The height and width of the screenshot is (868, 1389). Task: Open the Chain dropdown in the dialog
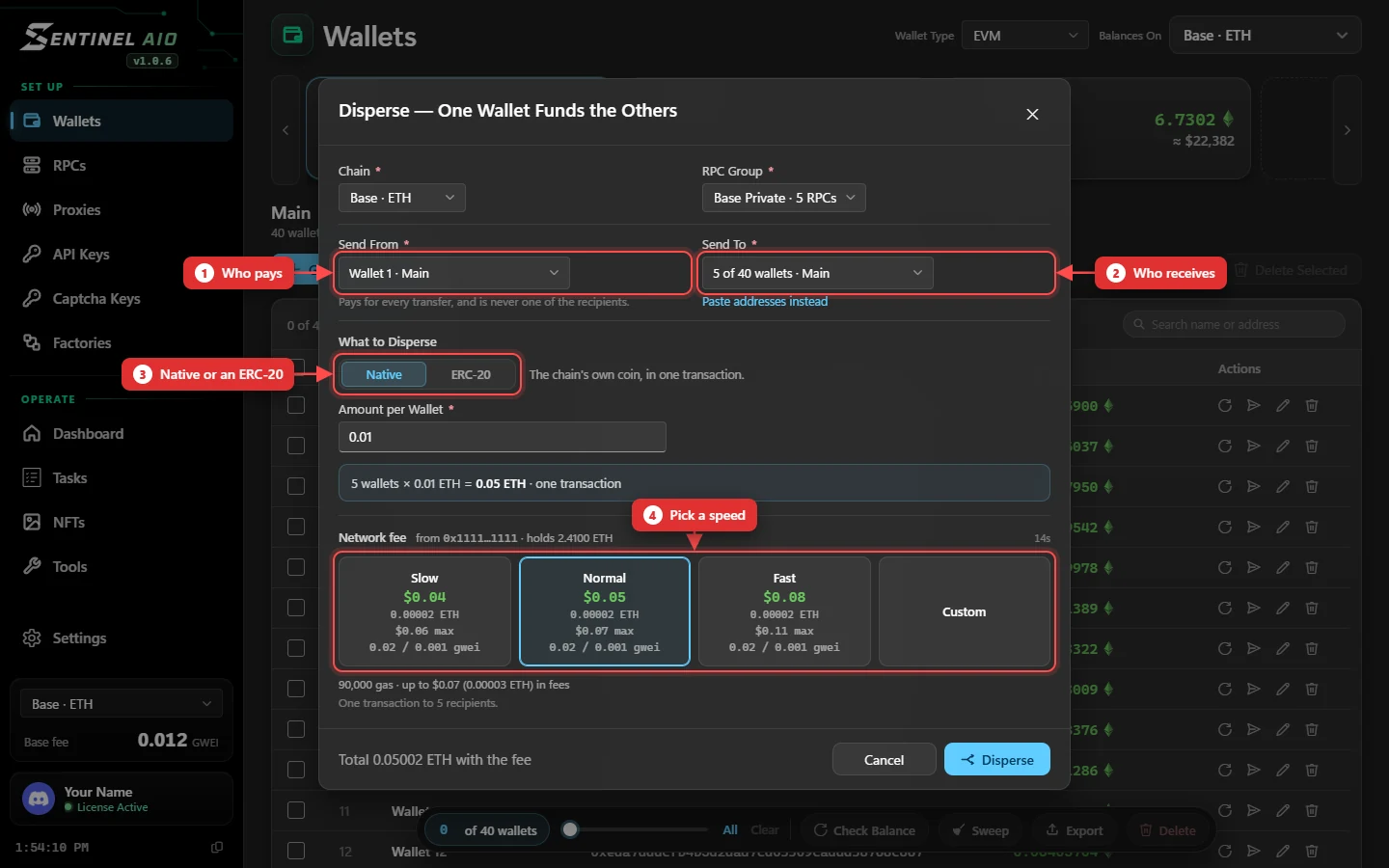click(x=402, y=198)
